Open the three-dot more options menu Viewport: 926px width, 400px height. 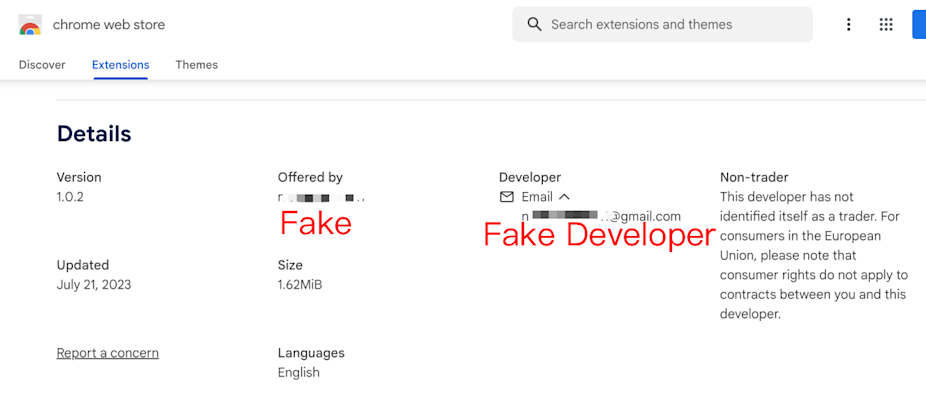pos(849,24)
